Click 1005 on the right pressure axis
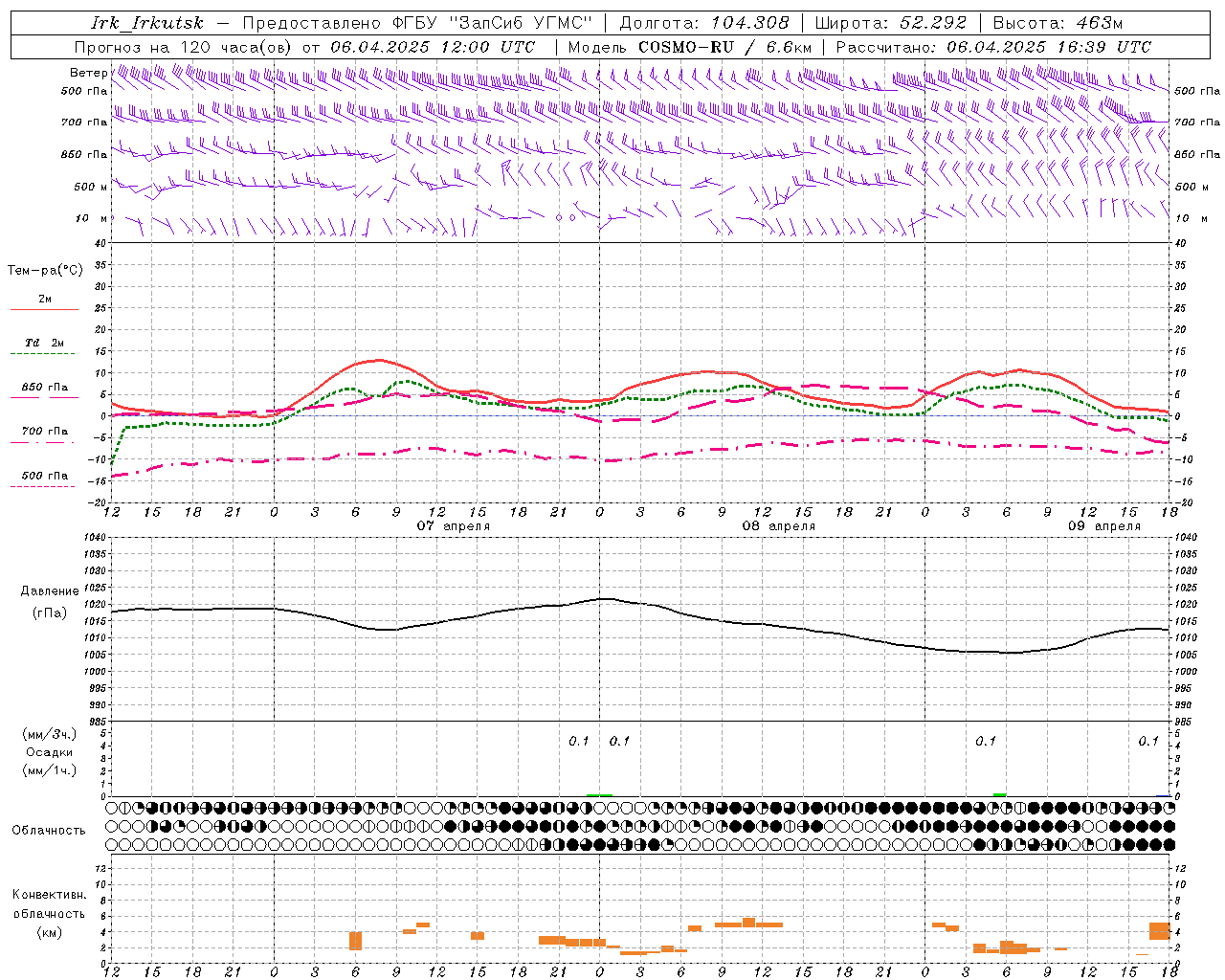This screenshot has height=980, width=1225. [x=1186, y=655]
